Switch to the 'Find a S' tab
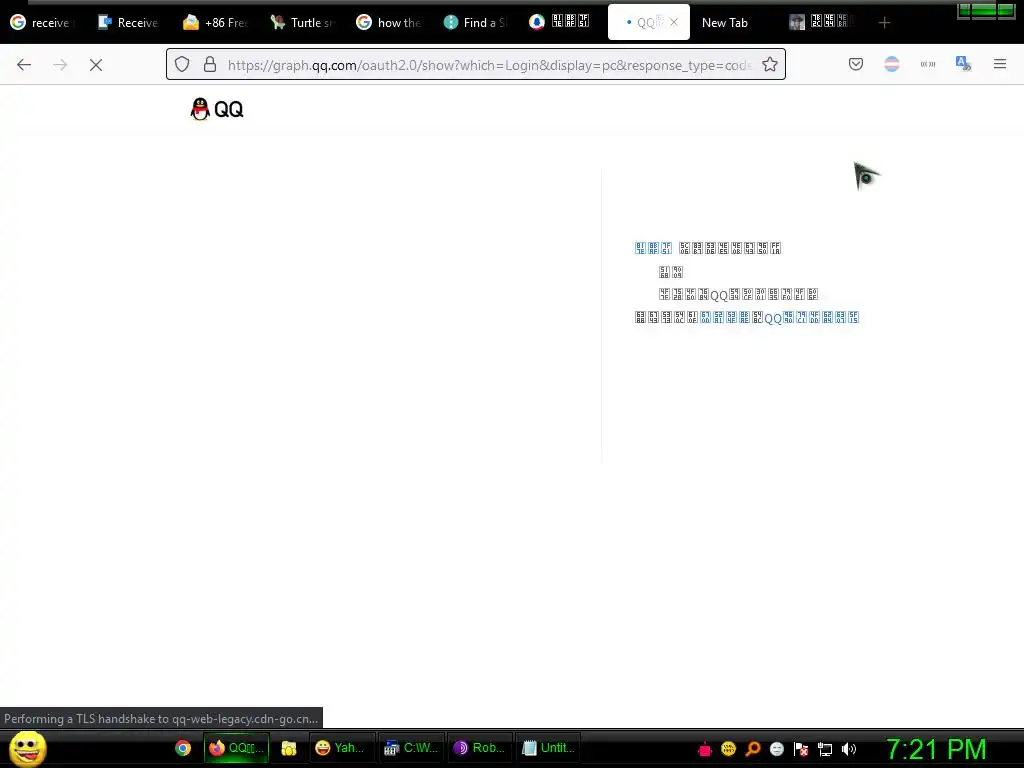 pyautogui.click(x=475, y=23)
